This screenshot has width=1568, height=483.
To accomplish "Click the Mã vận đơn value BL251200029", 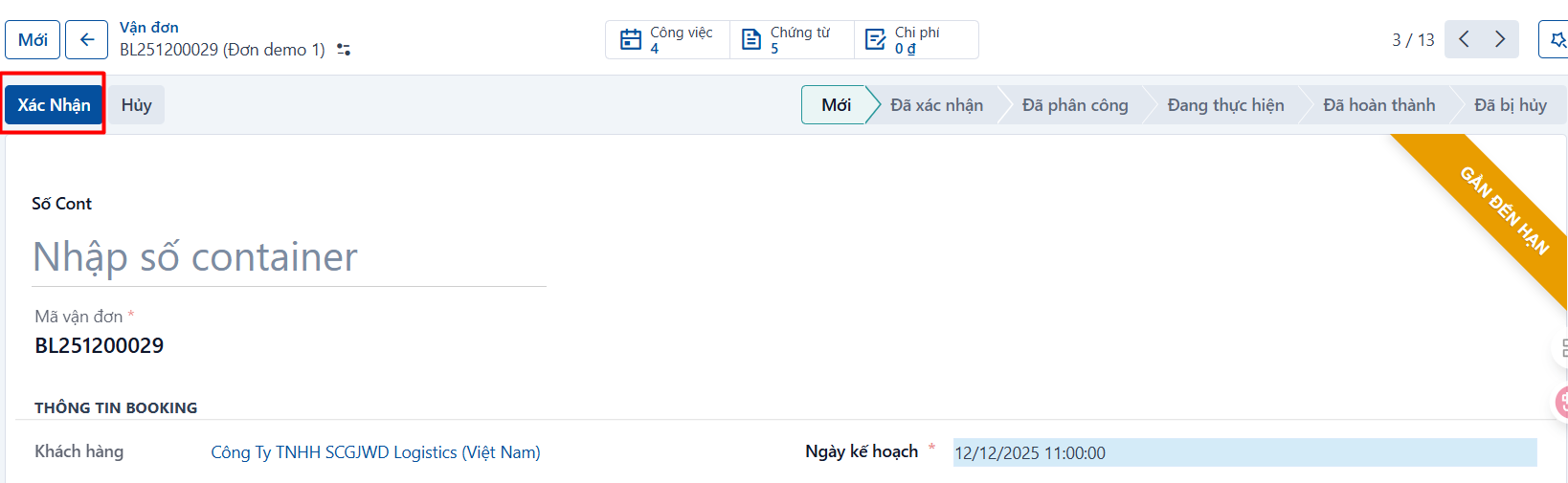I will [x=100, y=345].
